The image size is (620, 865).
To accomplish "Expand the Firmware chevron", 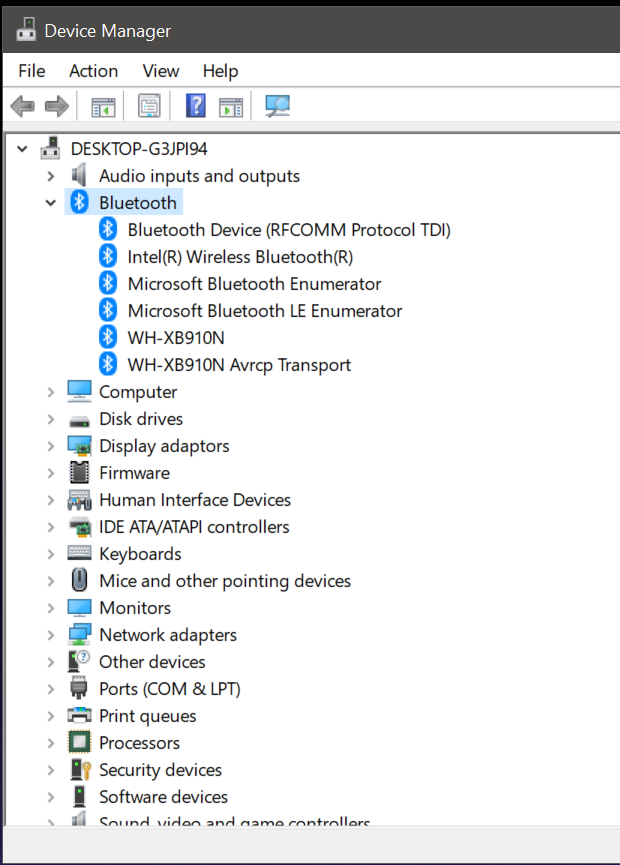I will [51, 473].
